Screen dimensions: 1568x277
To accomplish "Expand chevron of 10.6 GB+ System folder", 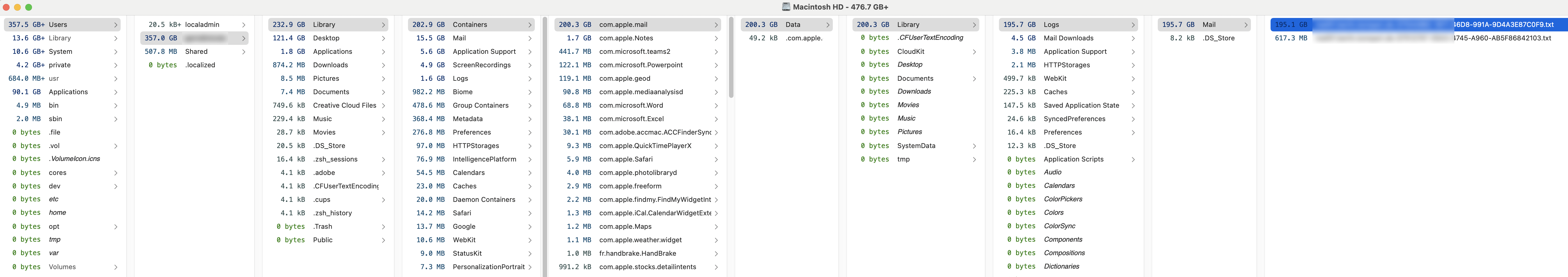I will tap(116, 52).
